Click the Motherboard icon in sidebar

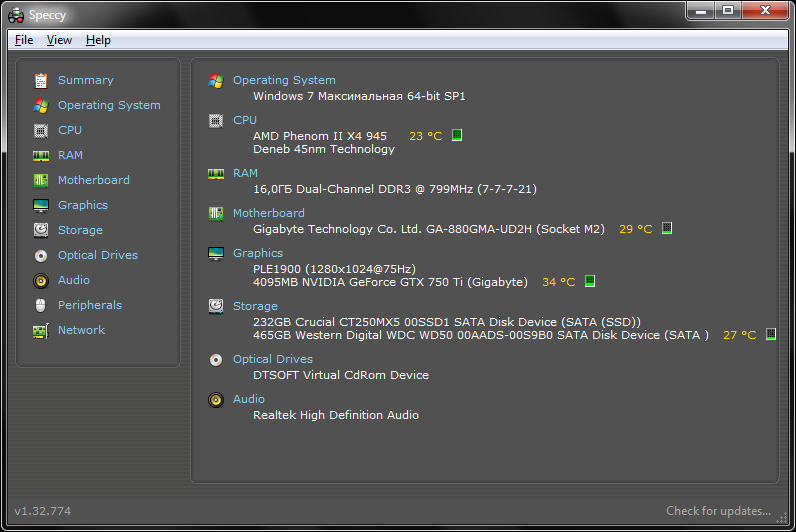(x=41, y=180)
